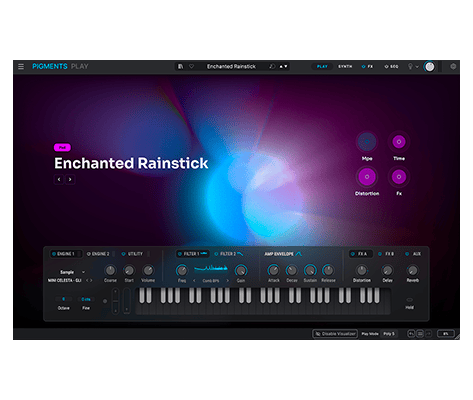Click the FX A Distortion knob

(x=361, y=270)
